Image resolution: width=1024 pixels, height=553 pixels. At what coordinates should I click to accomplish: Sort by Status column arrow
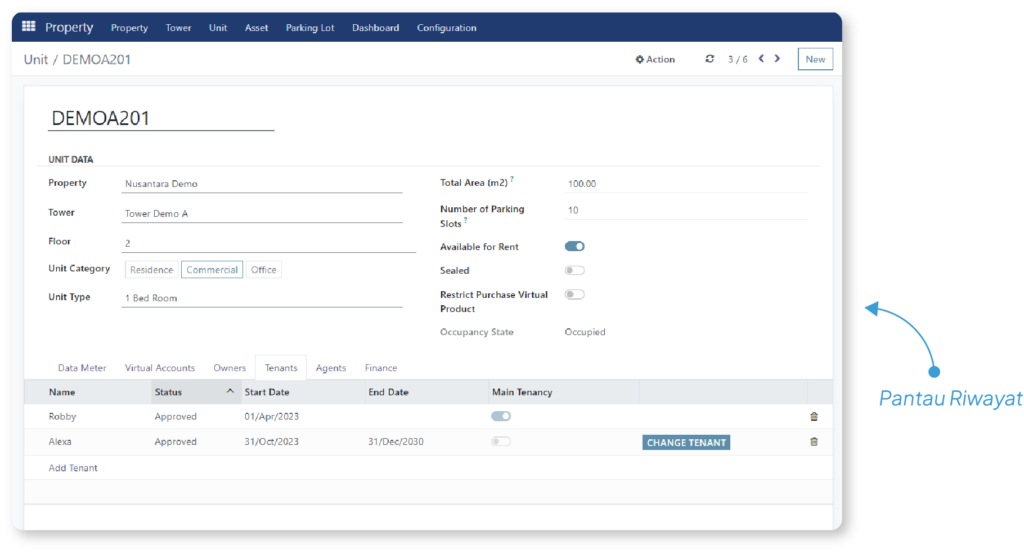point(230,391)
